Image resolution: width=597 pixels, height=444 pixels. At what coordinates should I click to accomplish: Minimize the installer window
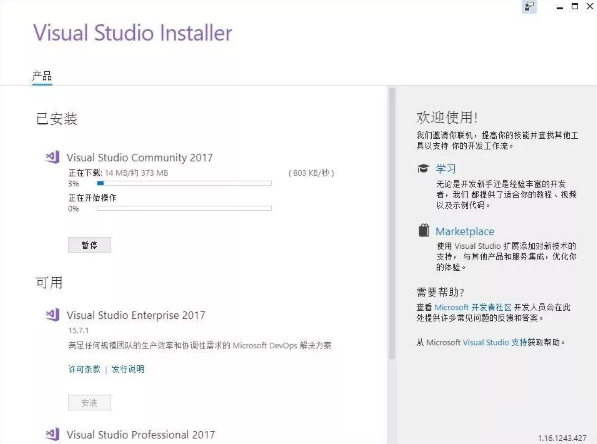pos(560,7)
